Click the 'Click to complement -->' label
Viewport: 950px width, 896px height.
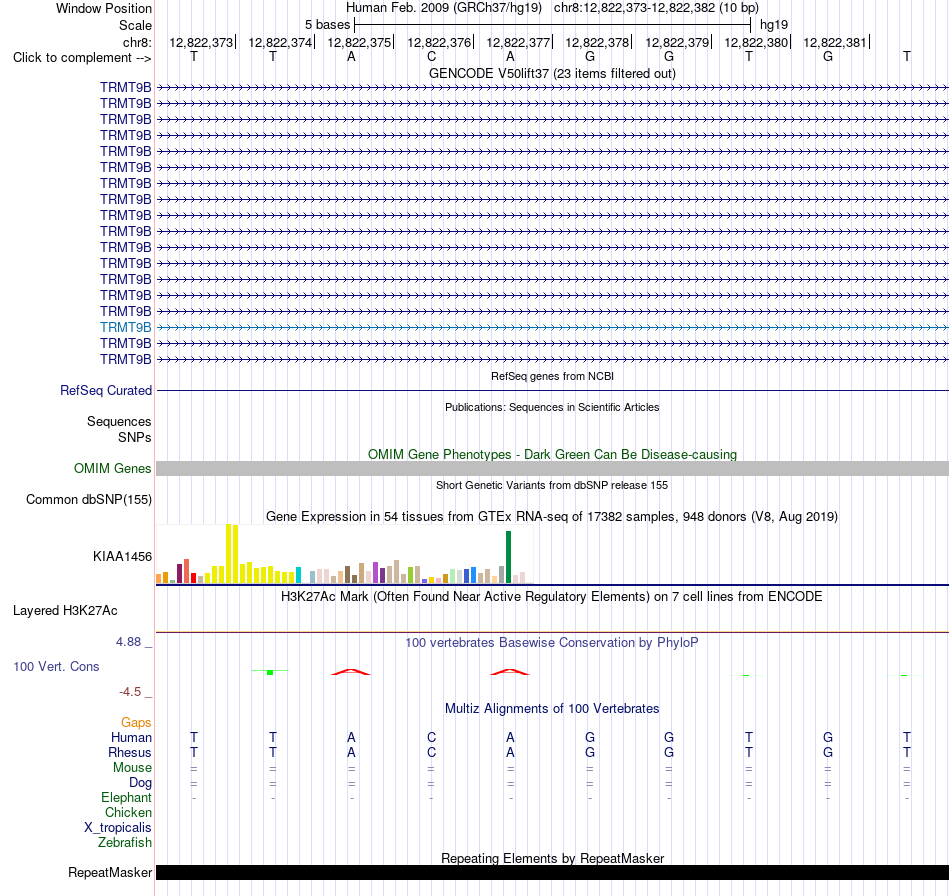[x=82, y=58]
